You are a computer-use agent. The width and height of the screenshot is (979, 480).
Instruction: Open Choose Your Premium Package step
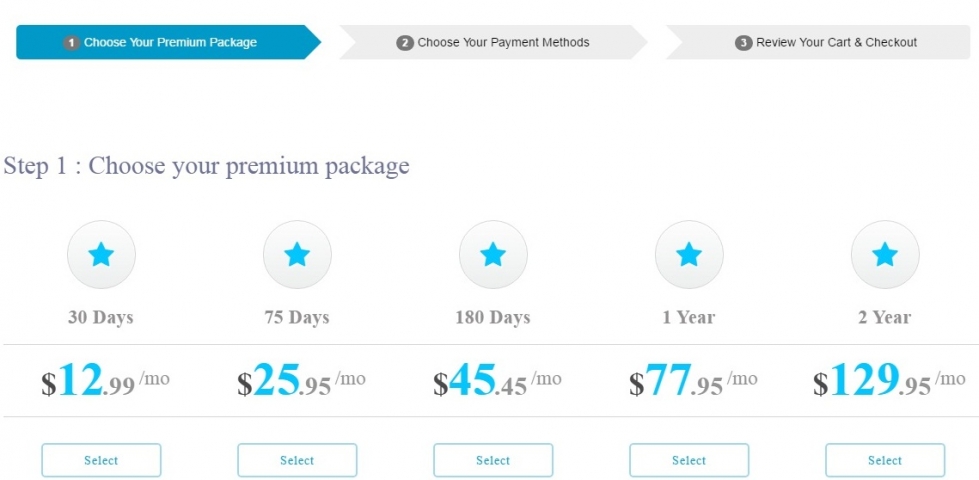pos(169,42)
